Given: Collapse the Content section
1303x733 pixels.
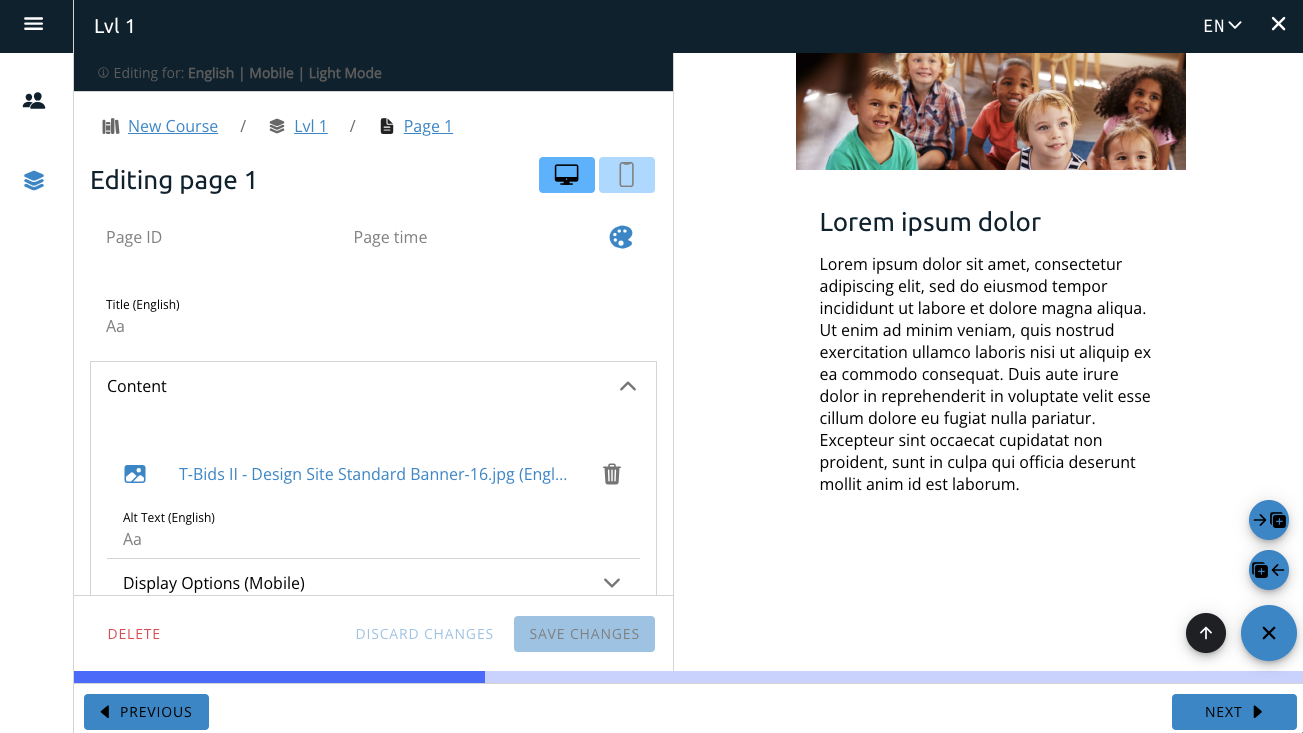Looking at the screenshot, I should (628, 386).
